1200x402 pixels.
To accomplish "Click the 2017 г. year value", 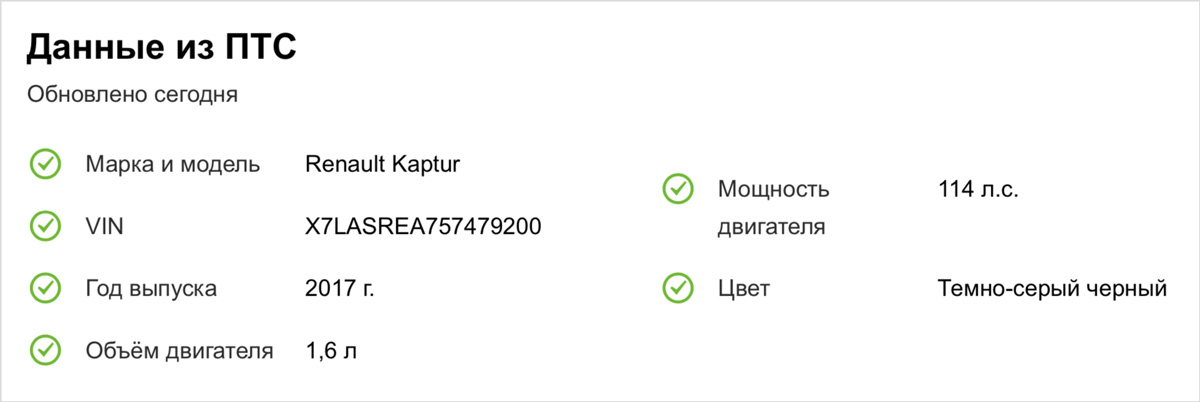I will 340,289.
